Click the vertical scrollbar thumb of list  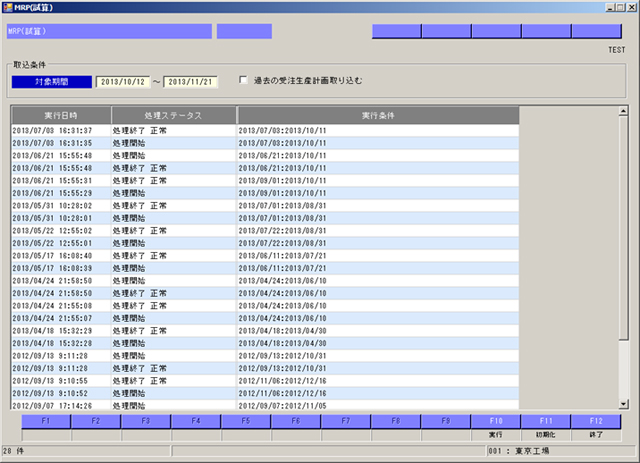pos(623,228)
